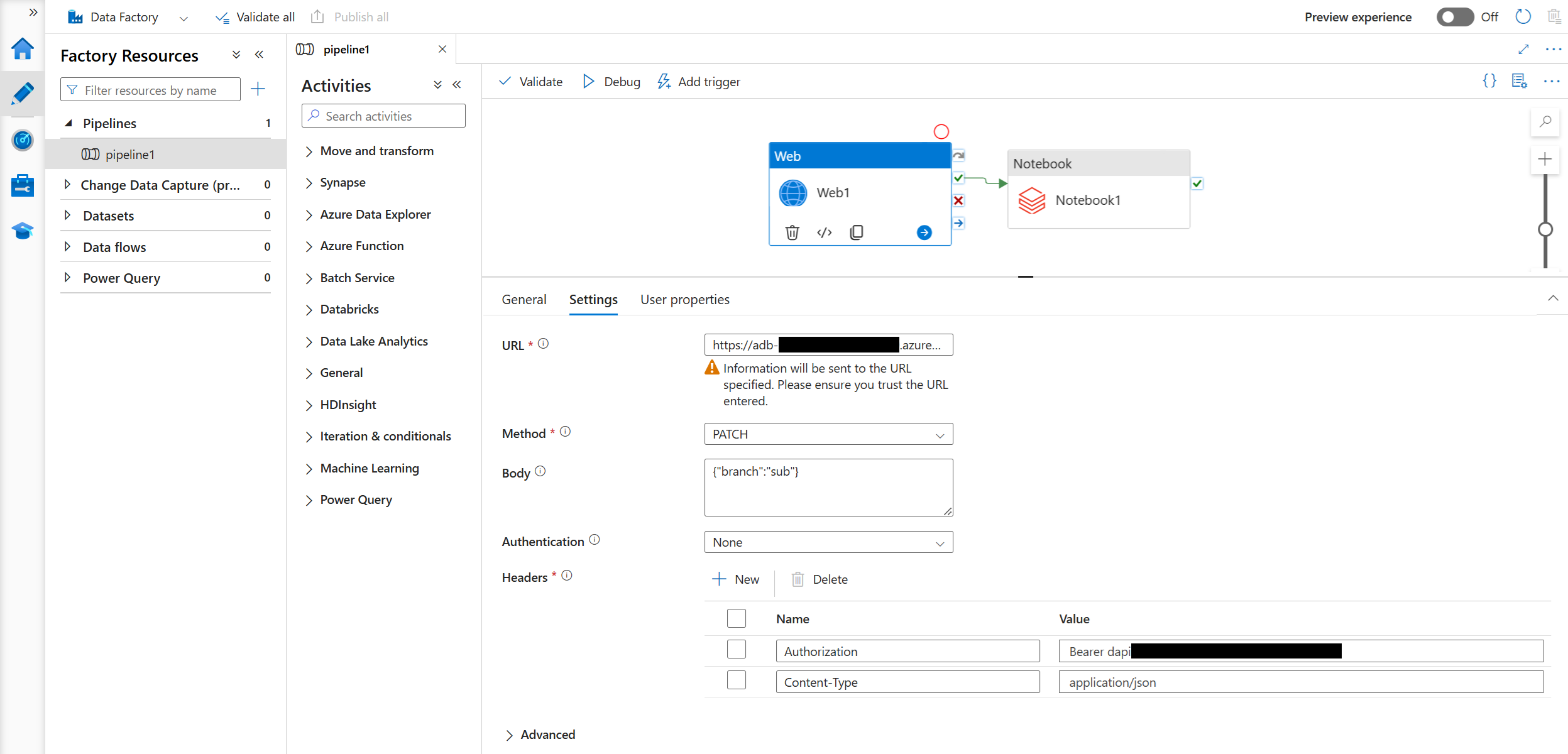The width and height of the screenshot is (1568, 754).
Task: Open the Monitor hub in sidebar
Action: pos(23,140)
